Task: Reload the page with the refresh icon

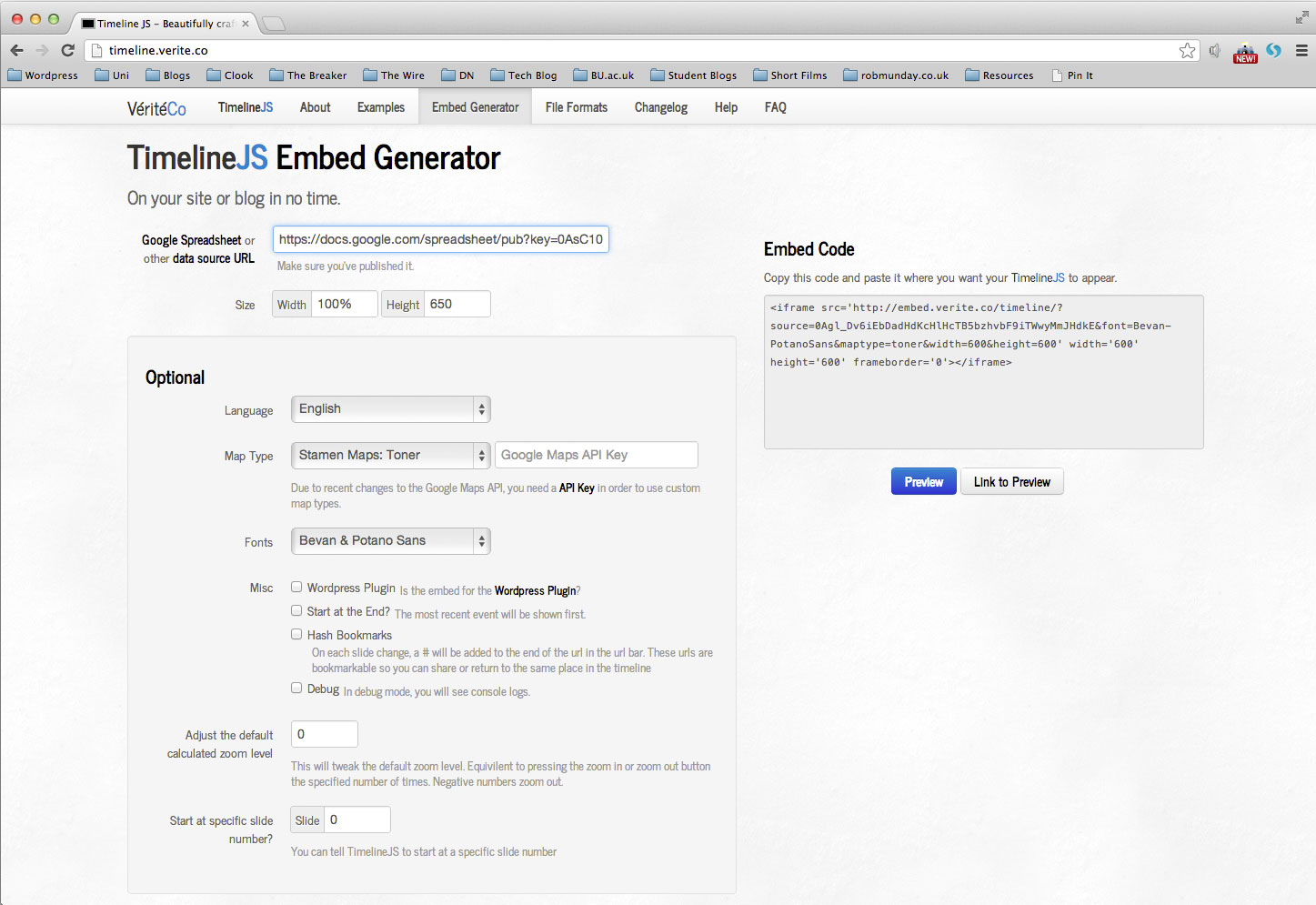Action: (67, 50)
